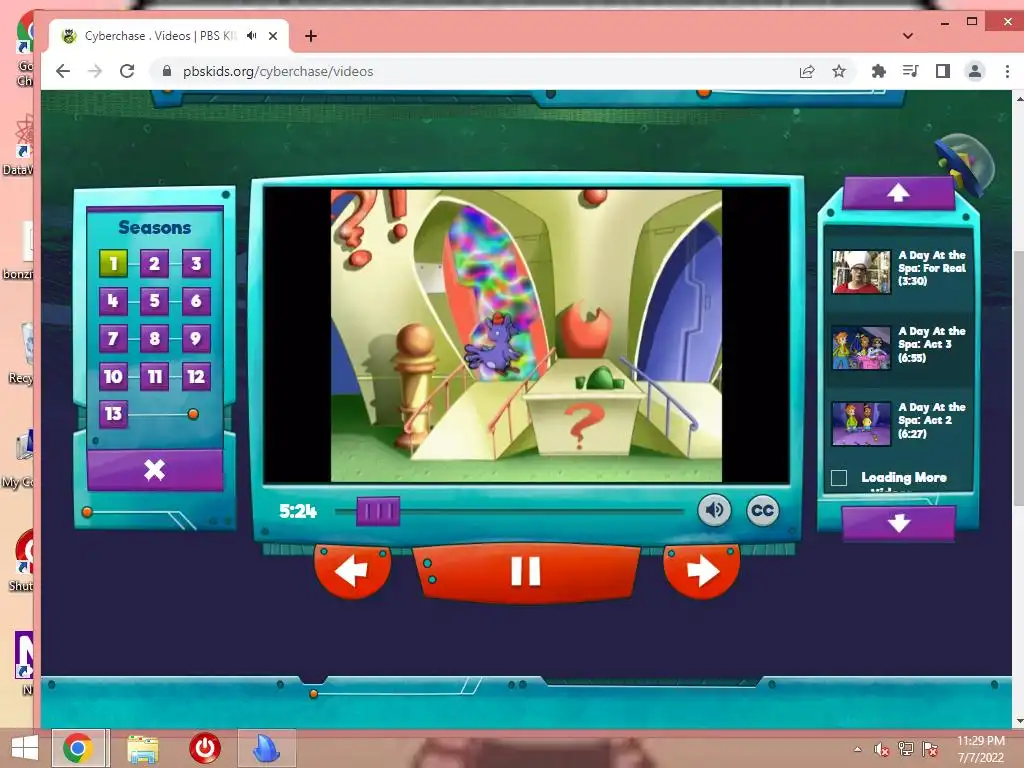Select Season 1

113,264
